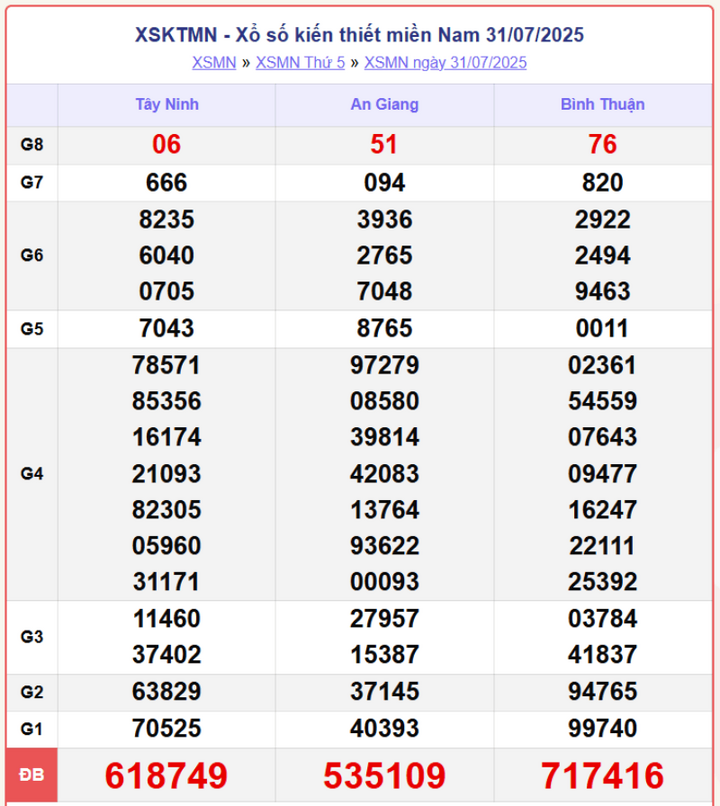
Task: Click G1 number 40393
Action: [384, 729]
